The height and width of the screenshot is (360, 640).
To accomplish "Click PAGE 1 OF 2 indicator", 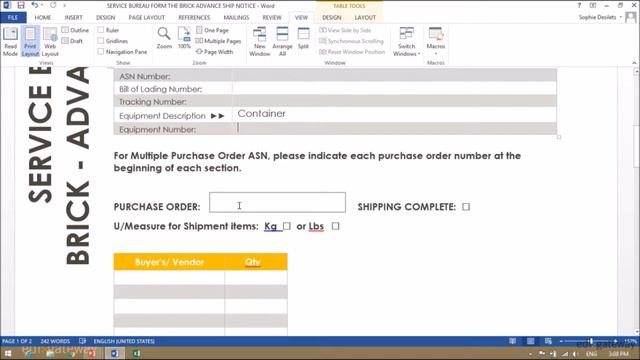I will coord(17,341).
